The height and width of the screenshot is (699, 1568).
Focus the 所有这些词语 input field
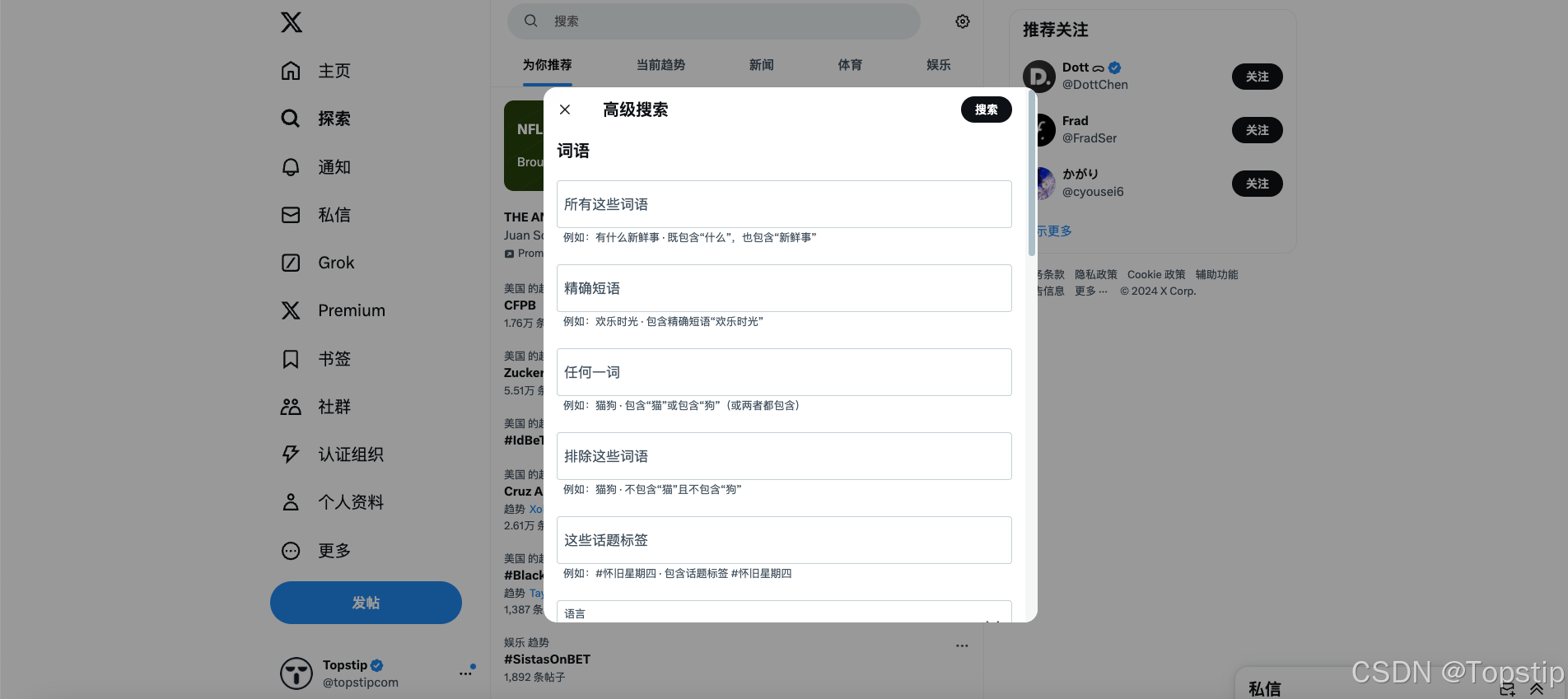tap(784, 204)
